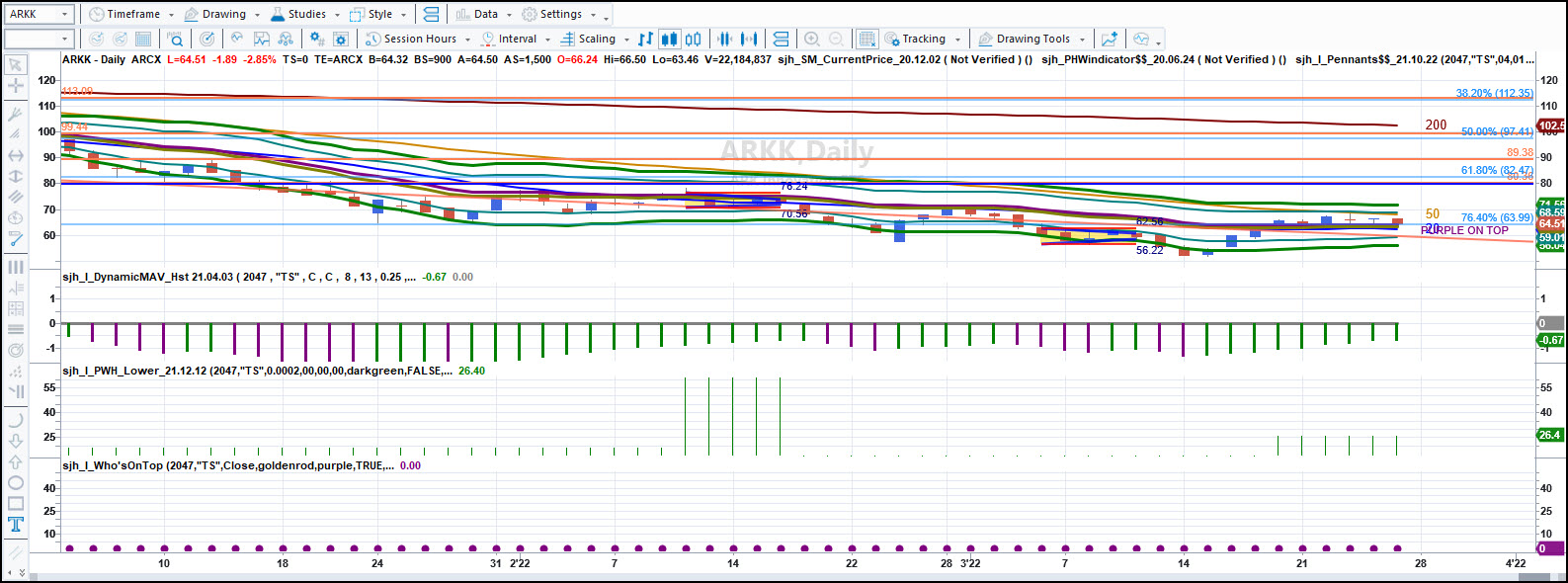Image resolution: width=1568 pixels, height=583 pixels.
Task: Click the sjh_I_DynamicMAV_Hst study label
Action: click(x=239, y=277)
